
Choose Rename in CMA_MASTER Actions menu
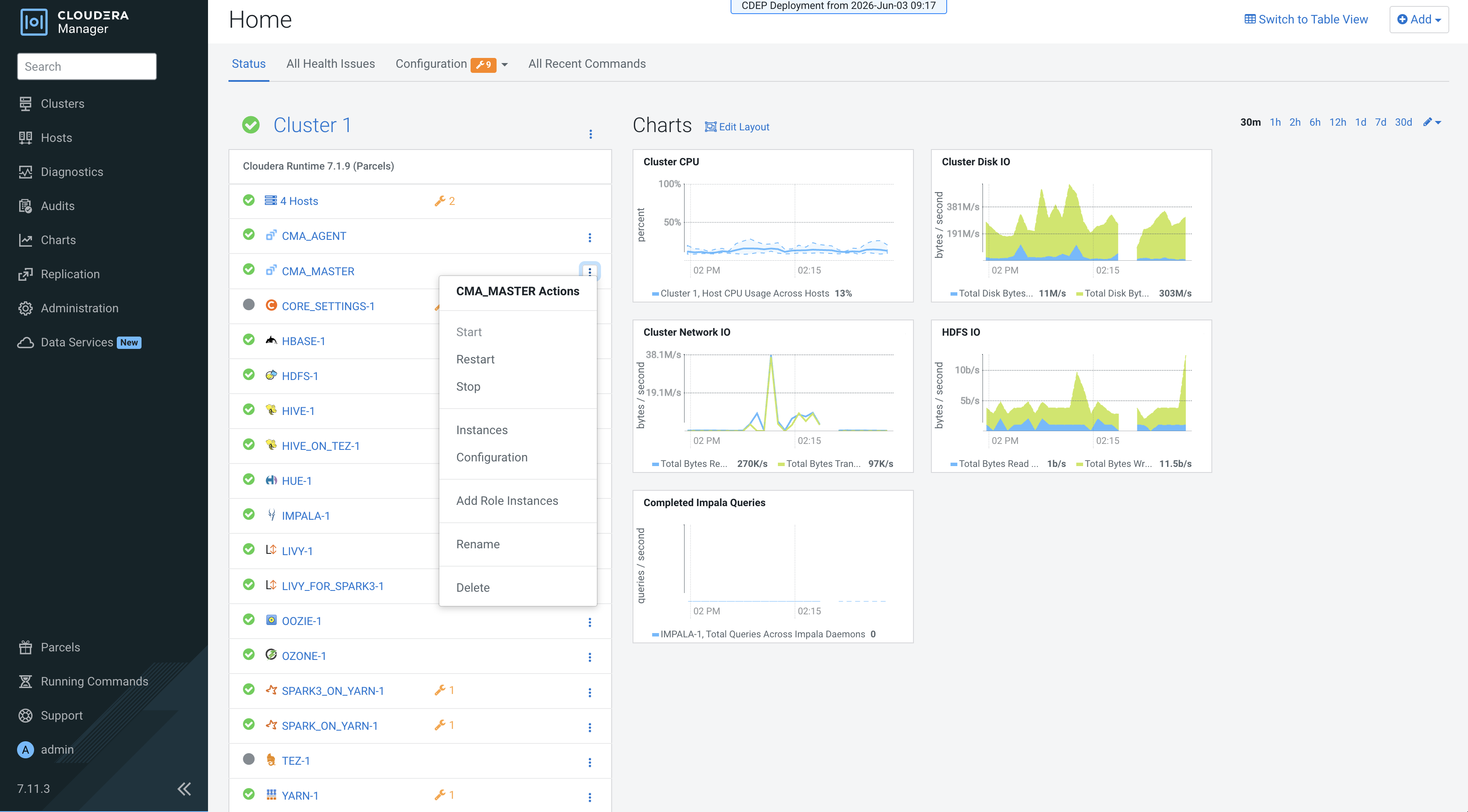478,544
